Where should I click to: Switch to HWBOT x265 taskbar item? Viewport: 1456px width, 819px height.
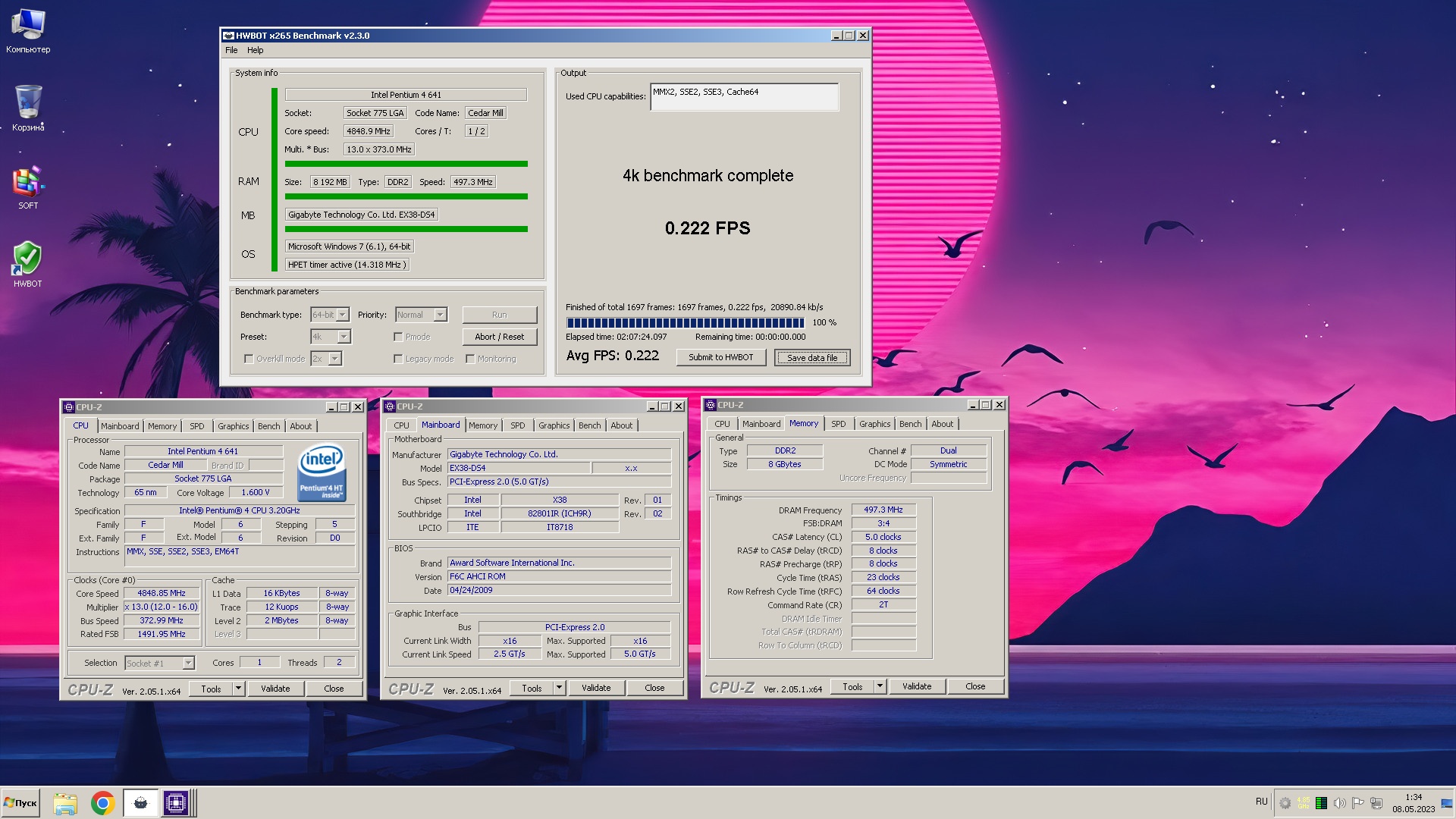140,803
